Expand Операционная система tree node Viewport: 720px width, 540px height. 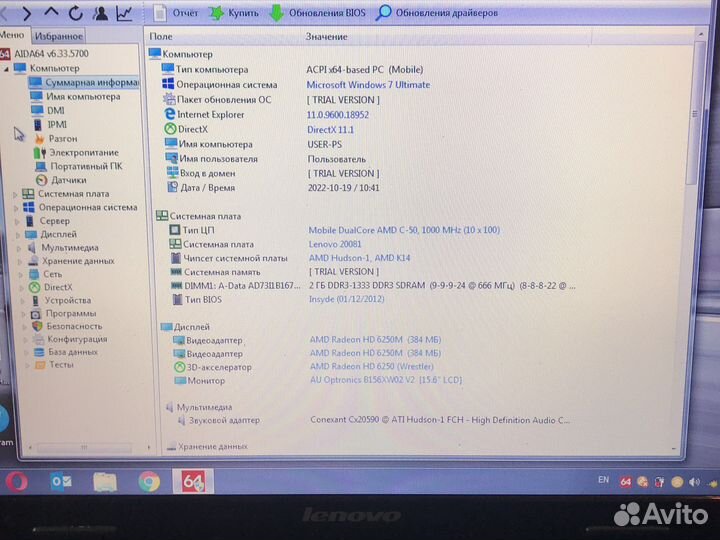17,208
